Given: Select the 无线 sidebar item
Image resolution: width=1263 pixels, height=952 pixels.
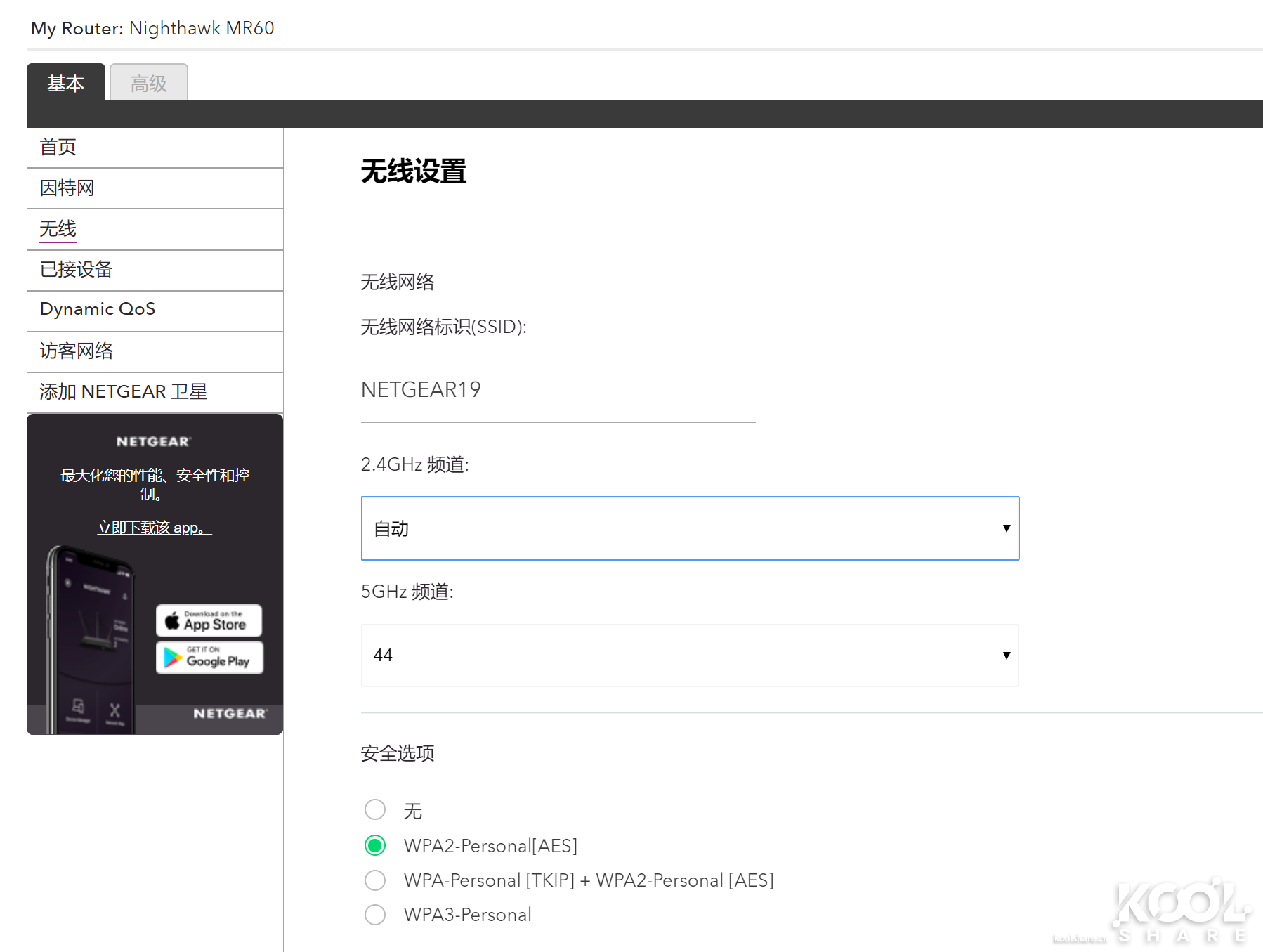Looking at the screenshot, I should click(x=155, y=229).
